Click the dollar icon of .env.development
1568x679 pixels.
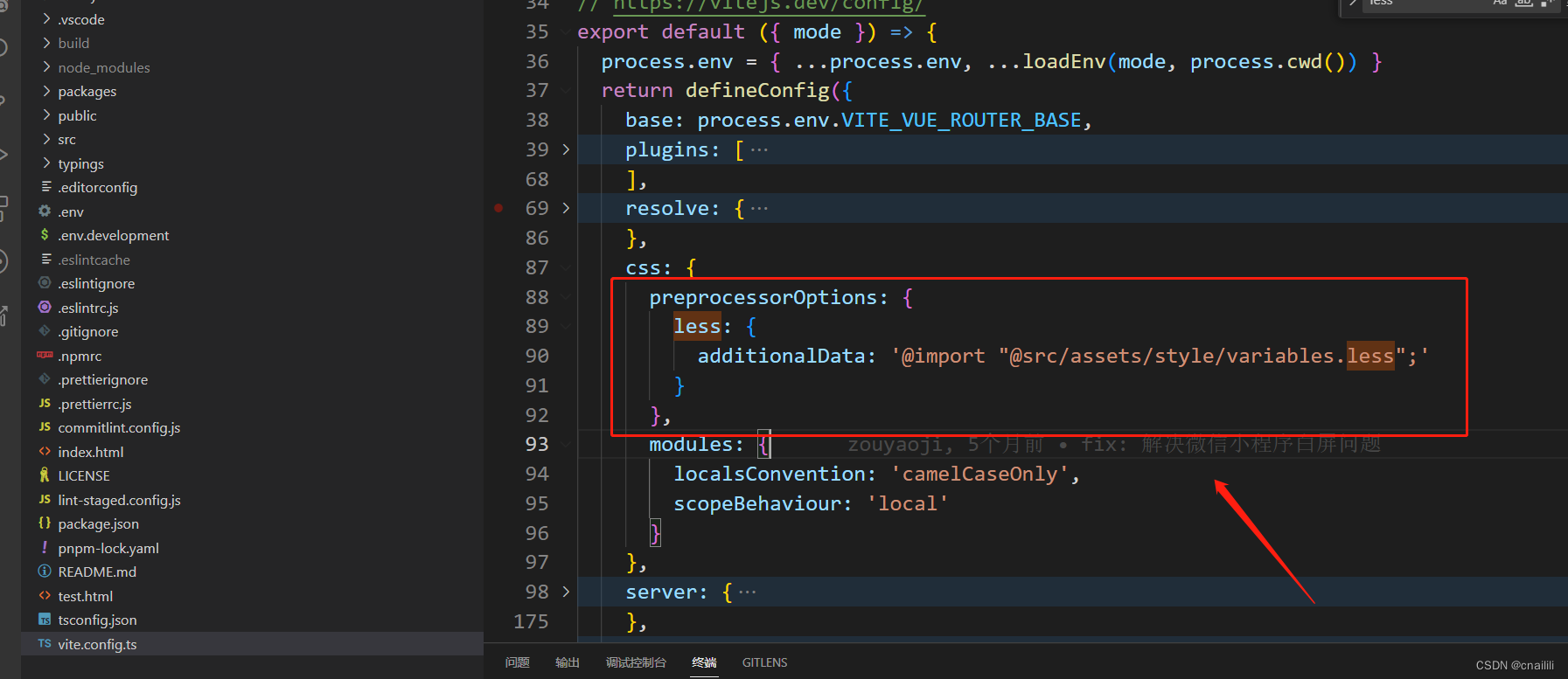point(45,235)
